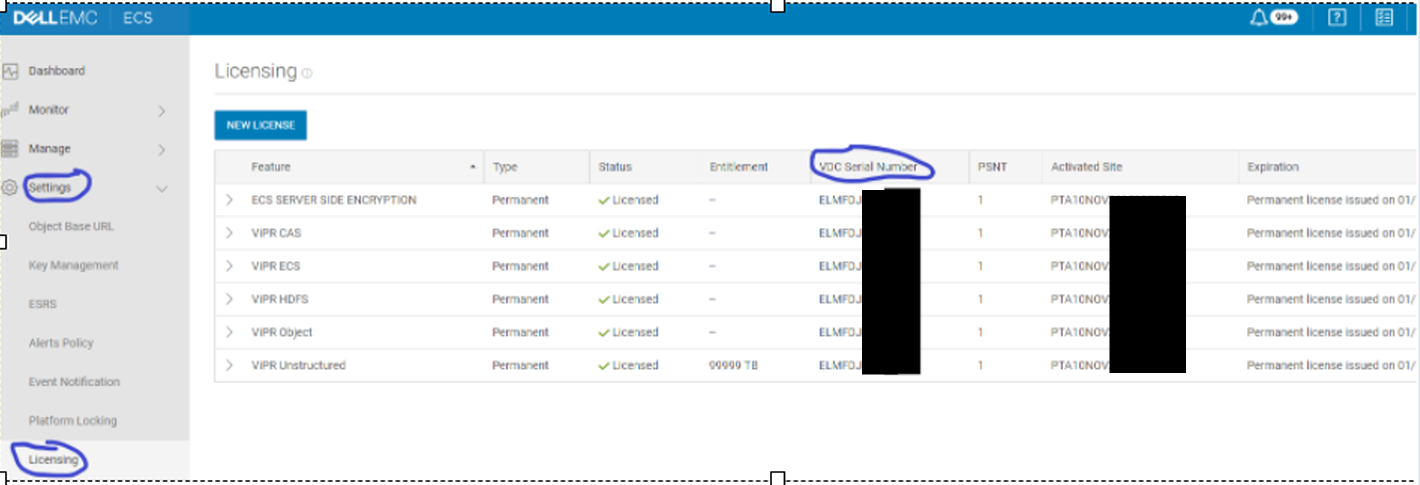Image resolution: width=1420 pixels, height=485 pixels.
Task: Expand the Monitor menu chevron
Action: [x=162, y=111]
